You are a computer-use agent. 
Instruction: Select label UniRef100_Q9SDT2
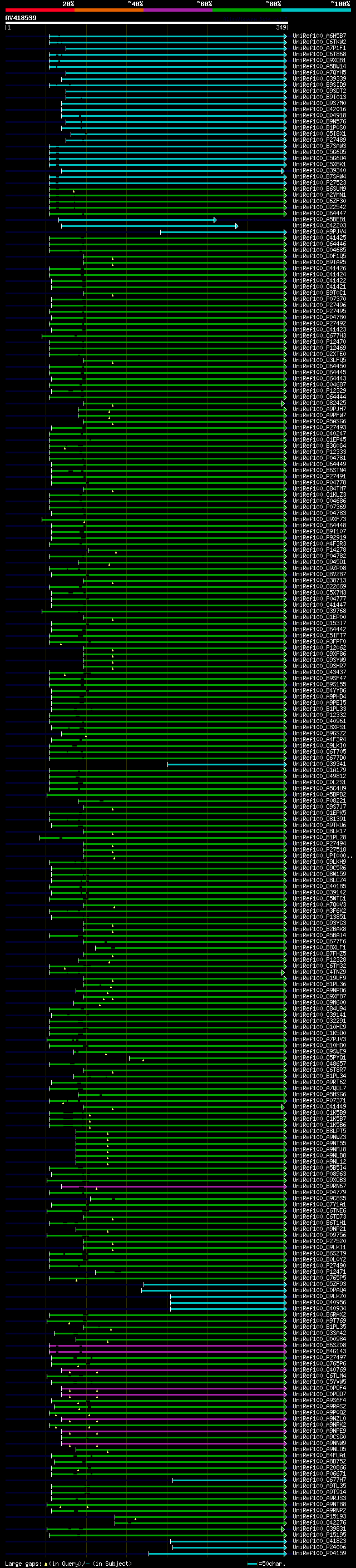(319, 91)
